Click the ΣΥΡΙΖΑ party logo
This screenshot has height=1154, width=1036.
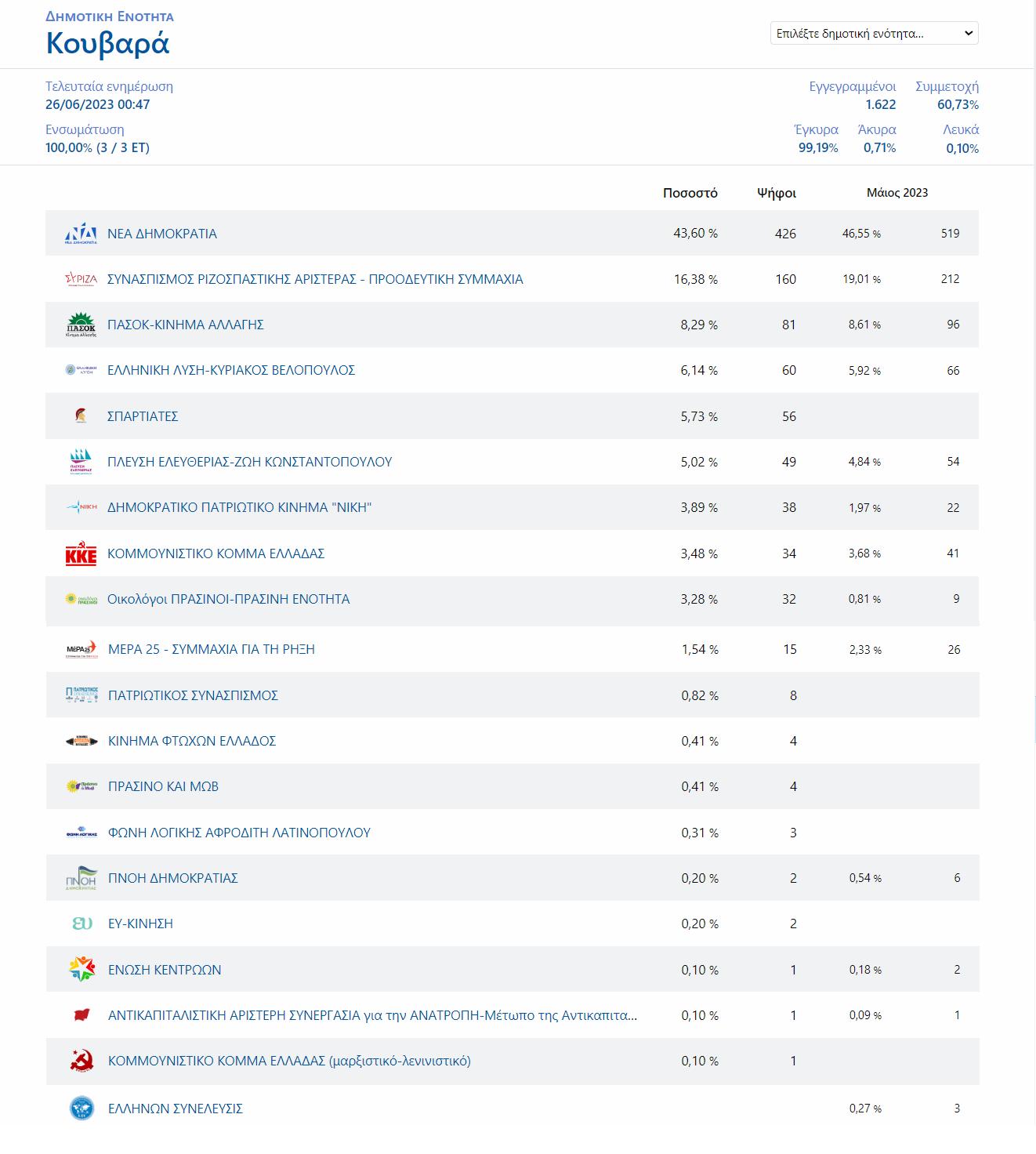coord(81,279)
